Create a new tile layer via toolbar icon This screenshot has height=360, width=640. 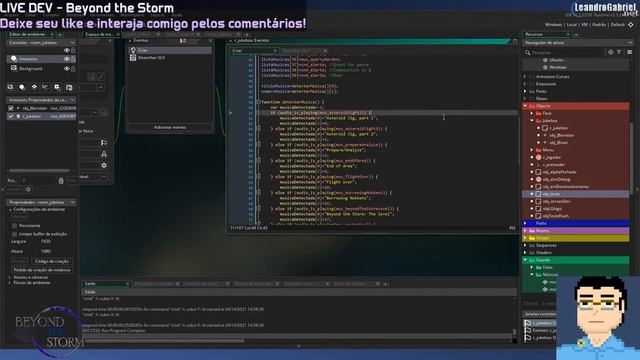point(34,87)
